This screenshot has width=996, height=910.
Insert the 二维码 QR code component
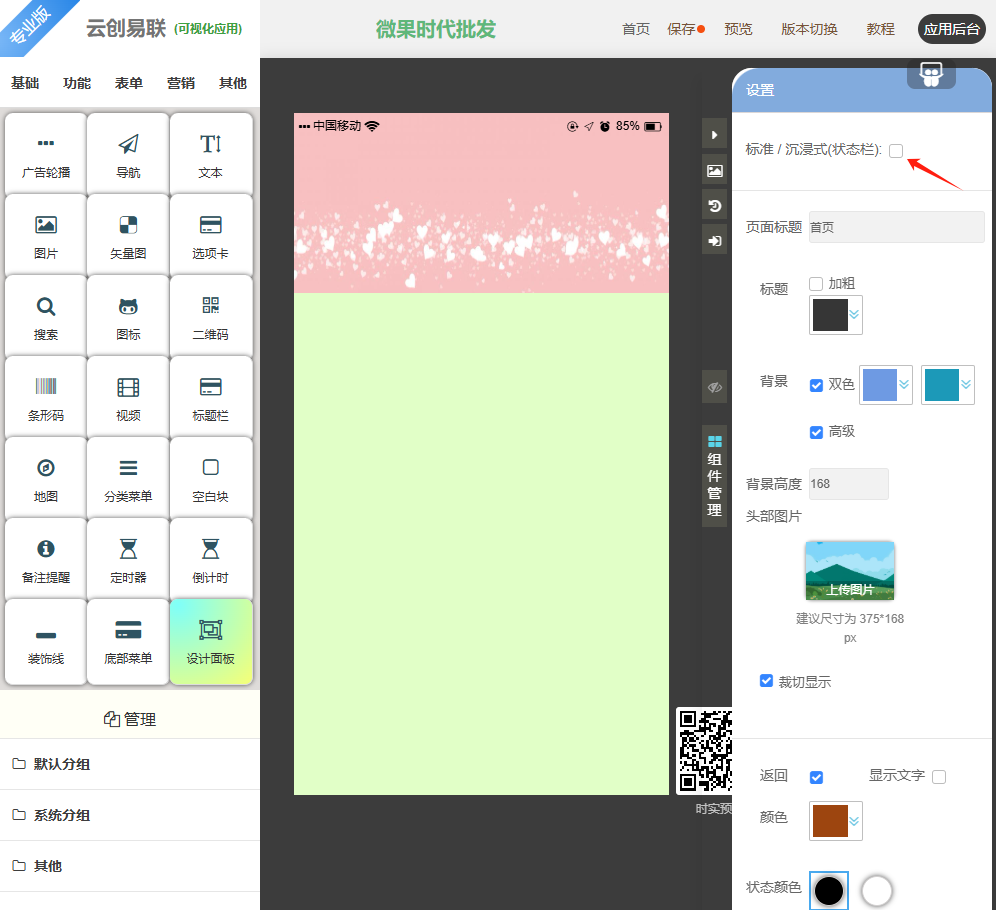[210, 316]
